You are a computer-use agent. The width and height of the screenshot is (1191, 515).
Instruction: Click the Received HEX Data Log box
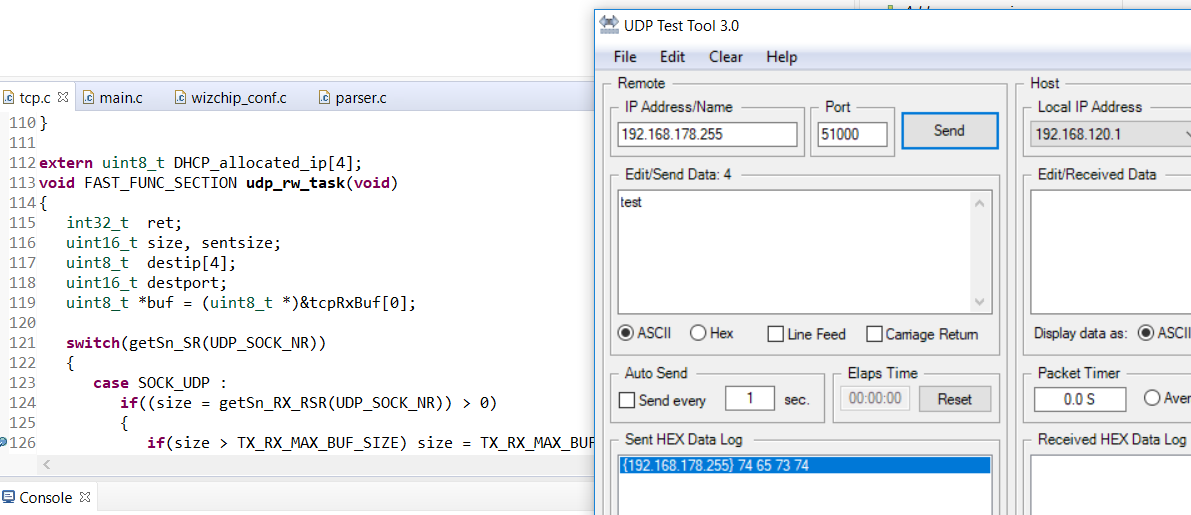pyautogui.click(x=1110, y=485)
